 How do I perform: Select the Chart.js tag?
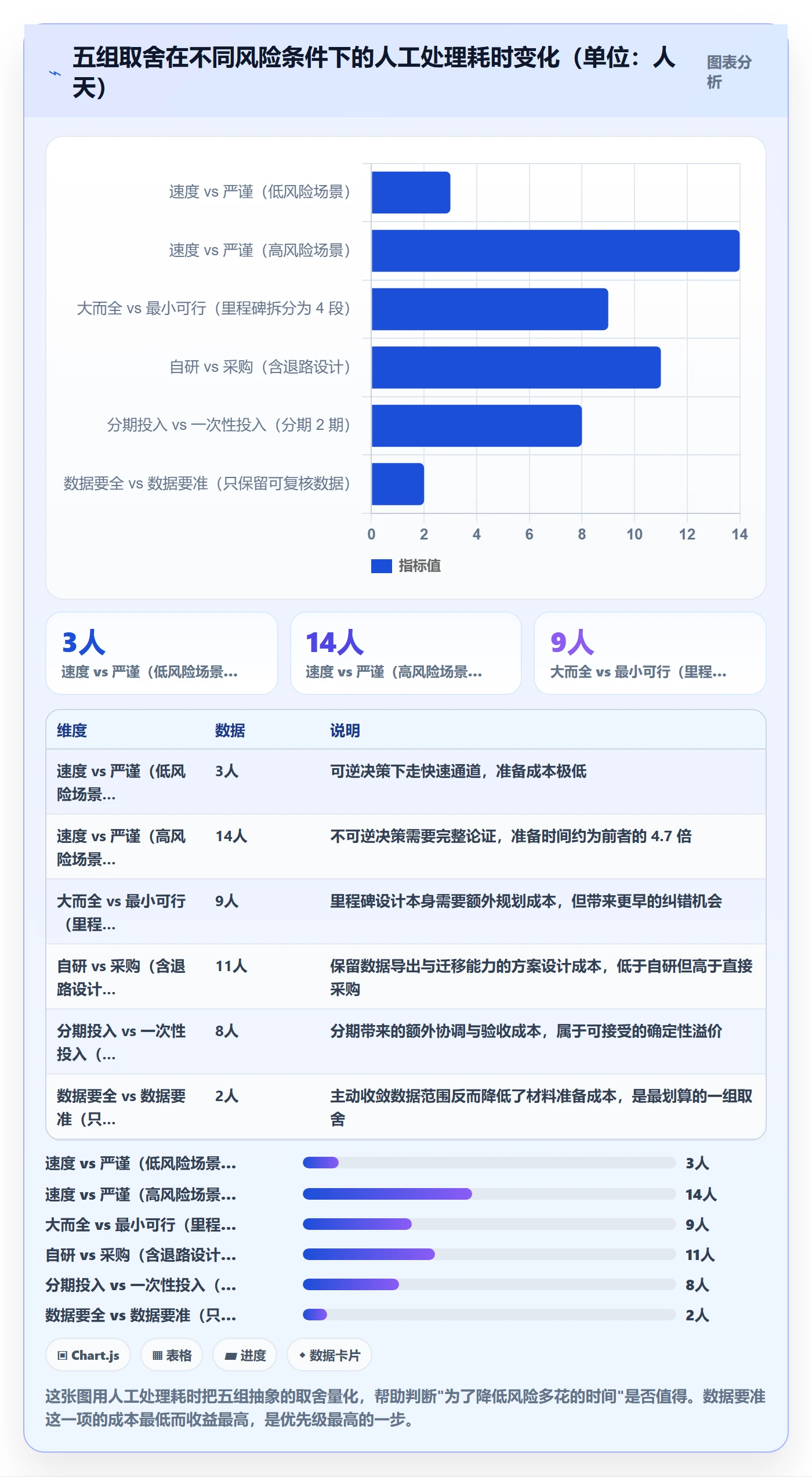point(88,1355)
